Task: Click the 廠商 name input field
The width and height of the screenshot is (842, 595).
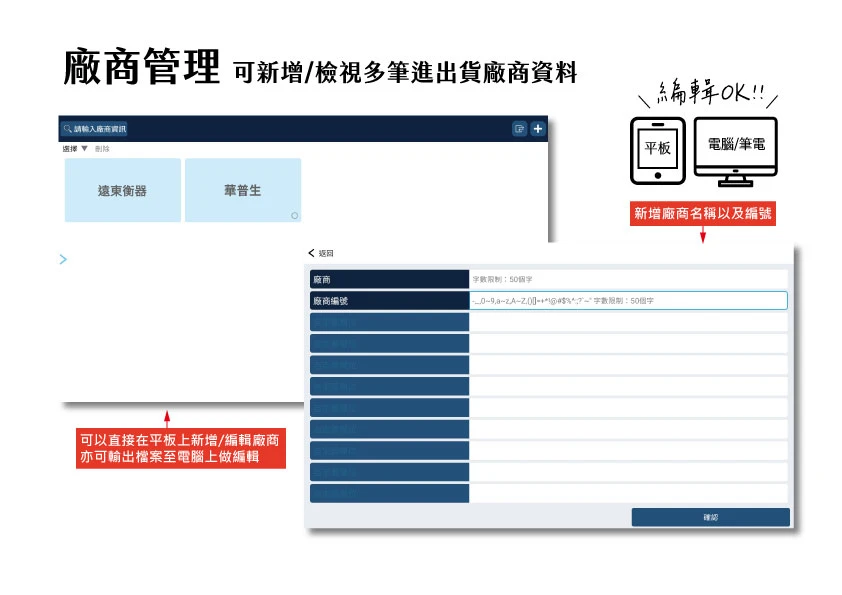Action: [x=628, y=279]
